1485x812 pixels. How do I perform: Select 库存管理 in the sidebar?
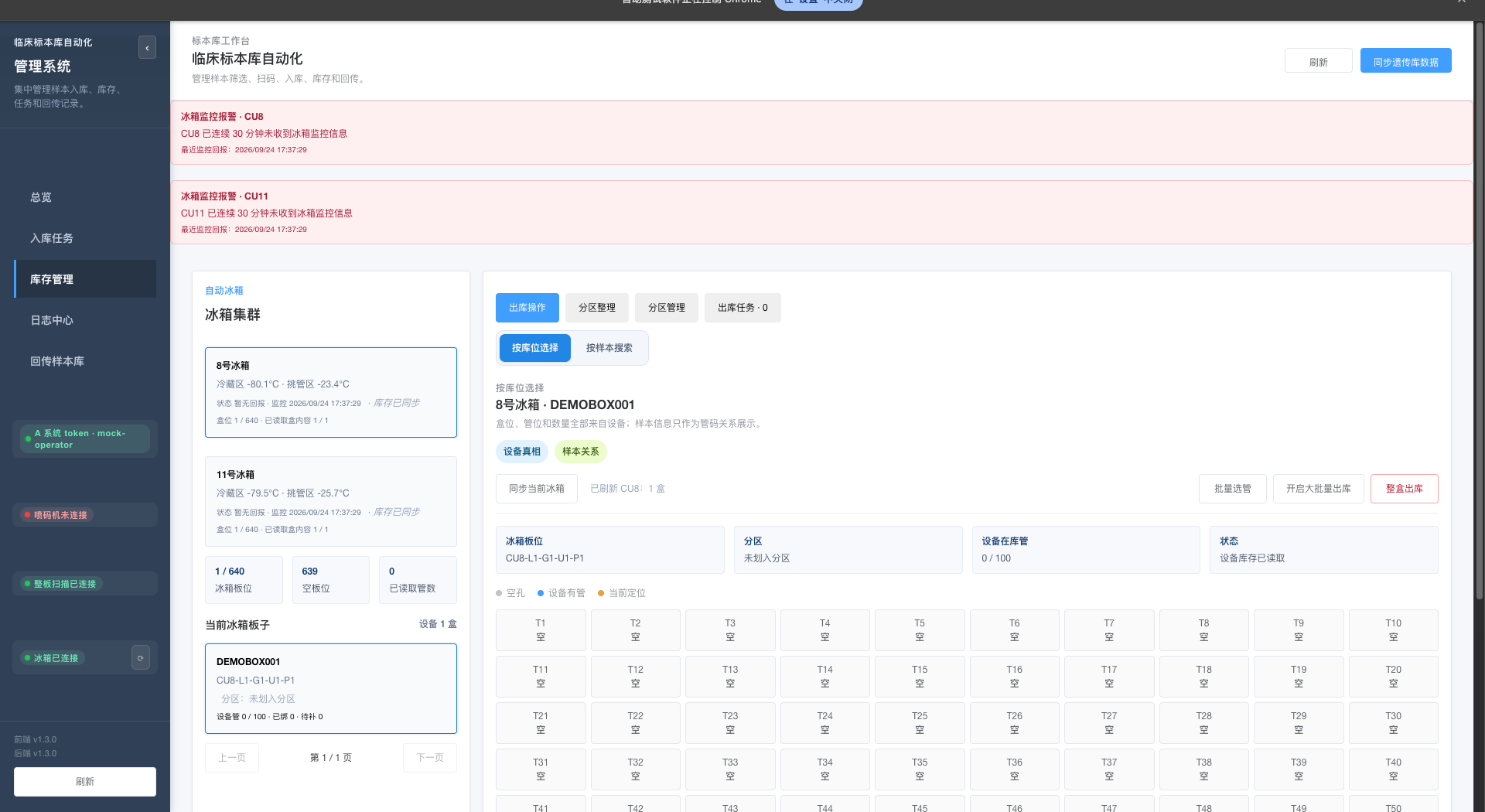(x=85, y=279)
